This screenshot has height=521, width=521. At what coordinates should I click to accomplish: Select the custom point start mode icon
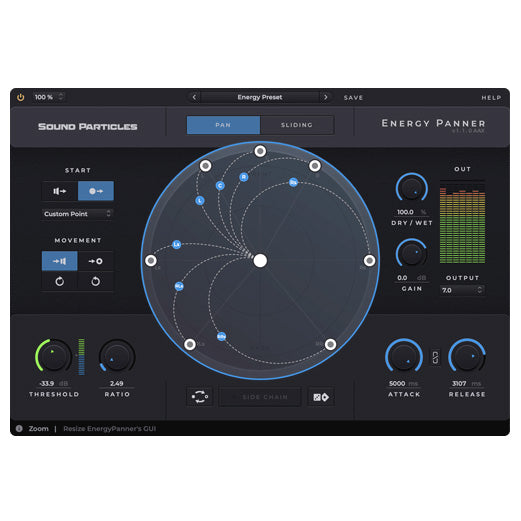coord(96,191)
